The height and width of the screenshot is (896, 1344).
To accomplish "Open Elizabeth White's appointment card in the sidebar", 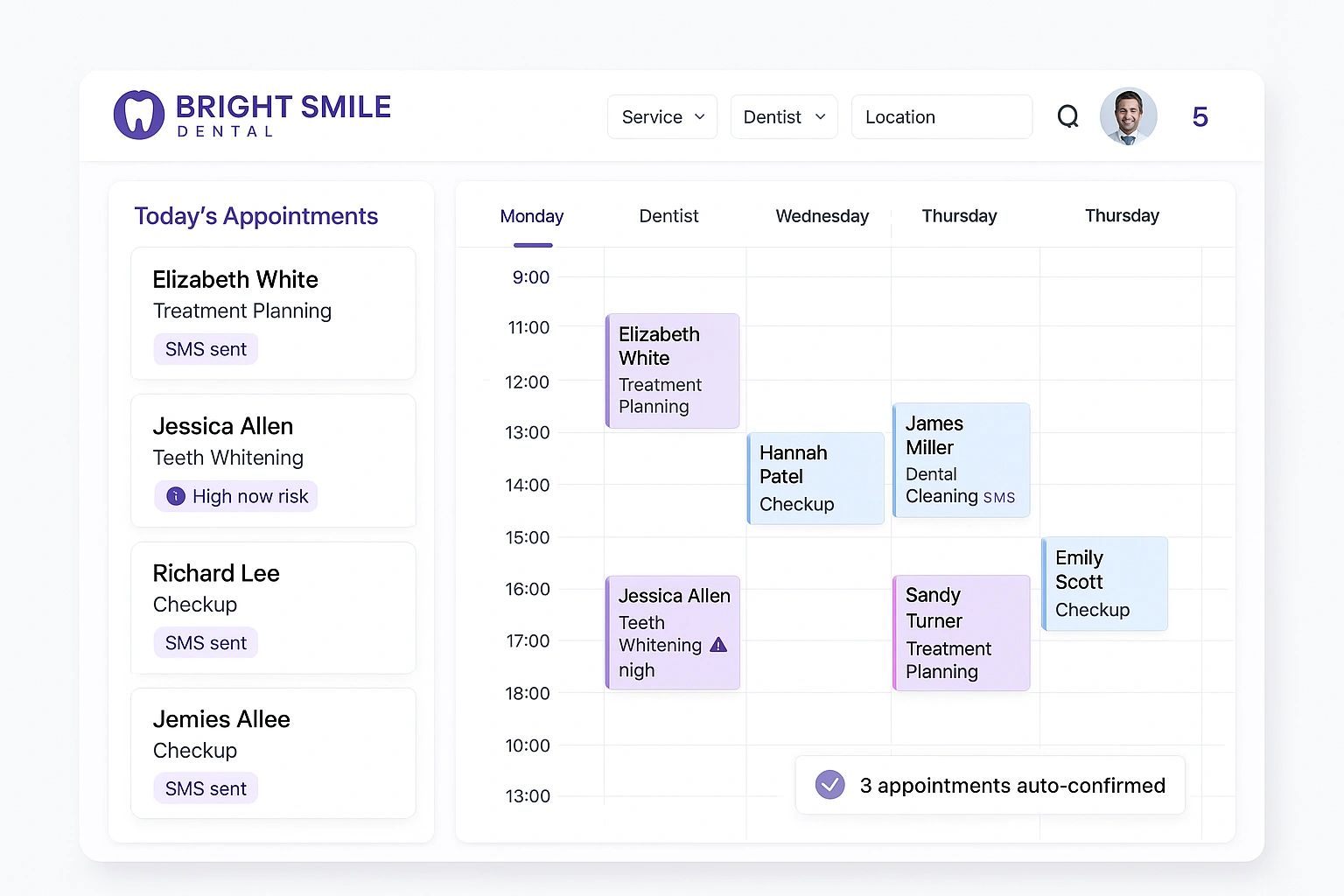I will click(273, 312).
